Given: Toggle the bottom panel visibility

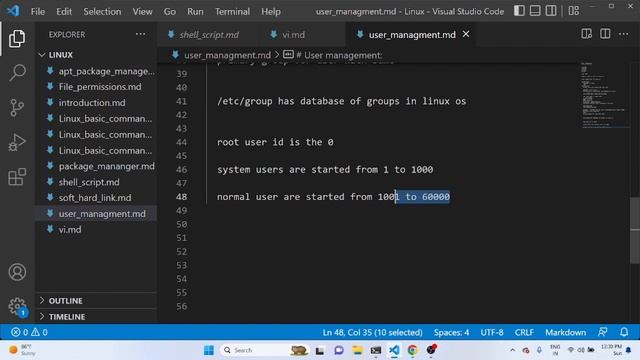Looking at the screenshot, I should (x=535, y=11).
